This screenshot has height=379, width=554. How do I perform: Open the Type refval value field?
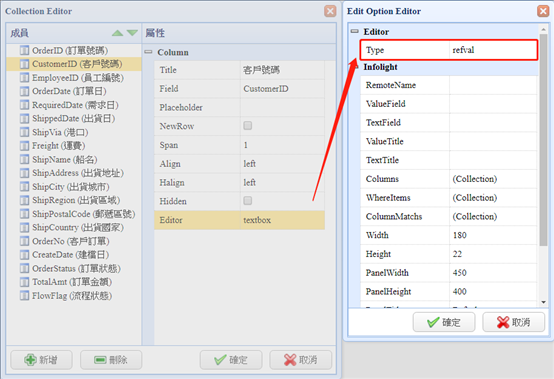(493, 50)
